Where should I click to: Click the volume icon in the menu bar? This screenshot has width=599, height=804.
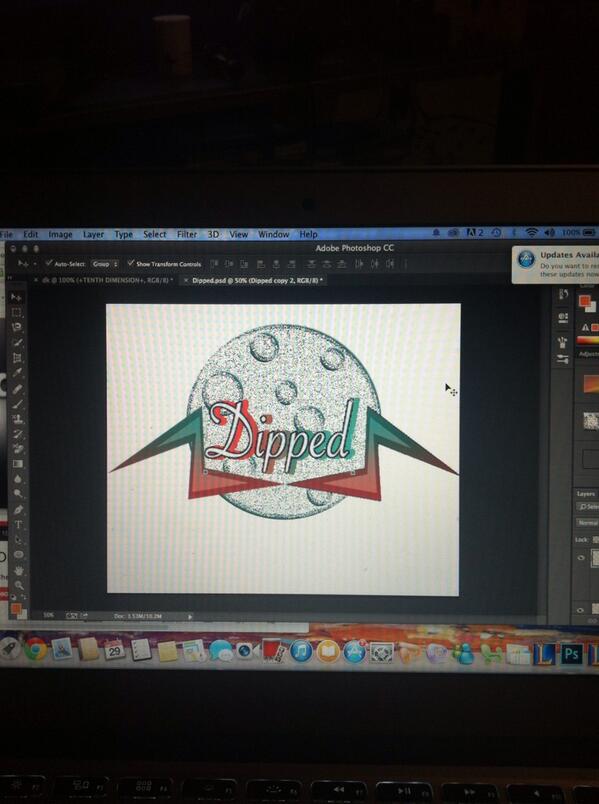pos(549,233)
